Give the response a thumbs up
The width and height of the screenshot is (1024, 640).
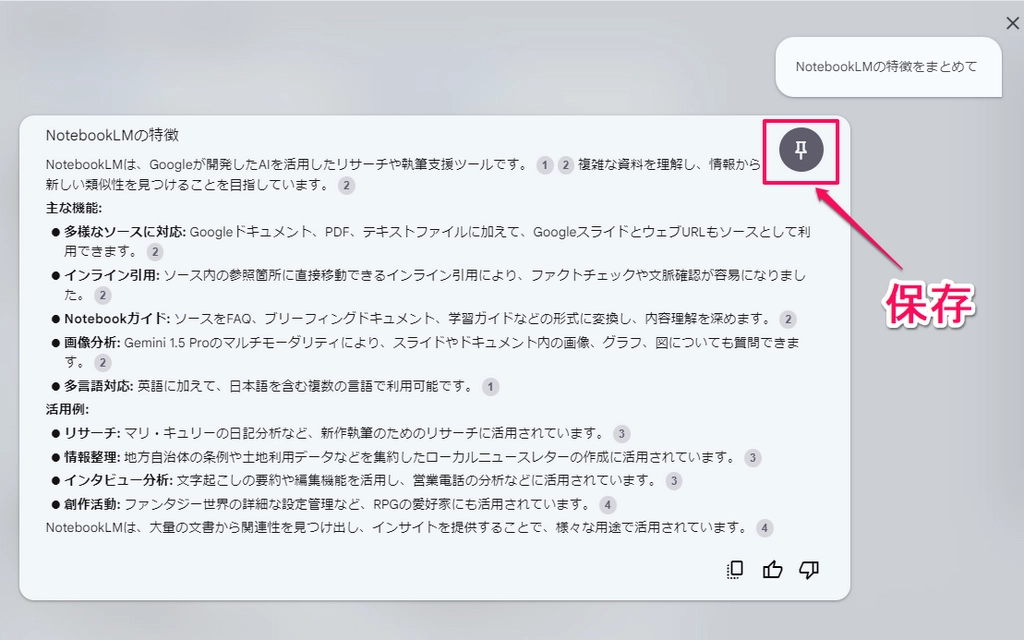point(773,569)
